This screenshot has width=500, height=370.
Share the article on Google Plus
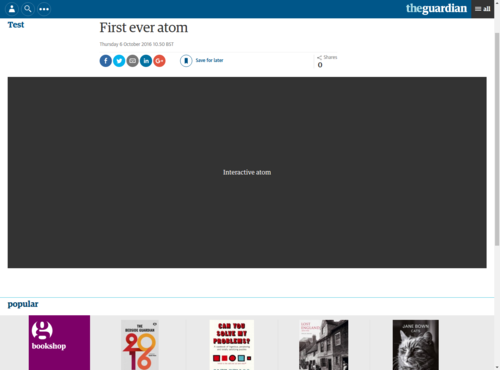pyautogui.click(x=159, y=61)
